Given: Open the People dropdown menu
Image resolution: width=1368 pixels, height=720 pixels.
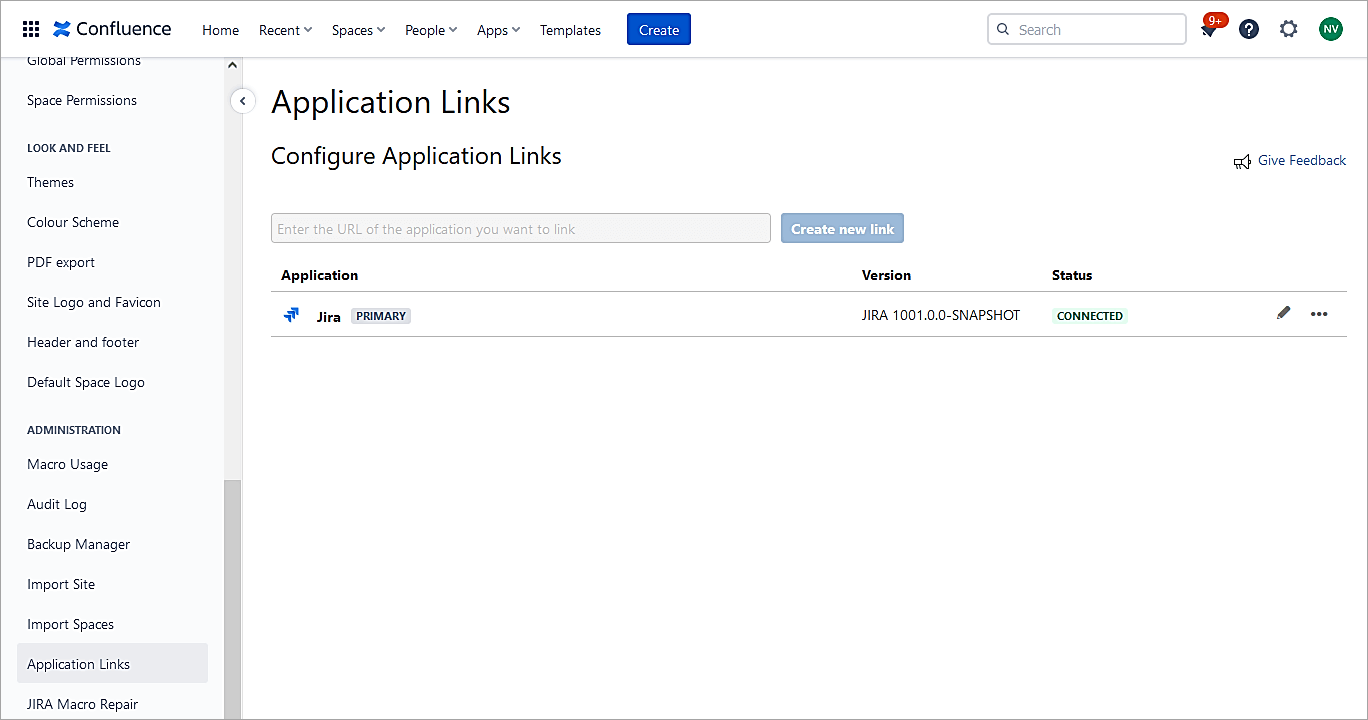Looking at the screenshot, I should click(430, 30).
